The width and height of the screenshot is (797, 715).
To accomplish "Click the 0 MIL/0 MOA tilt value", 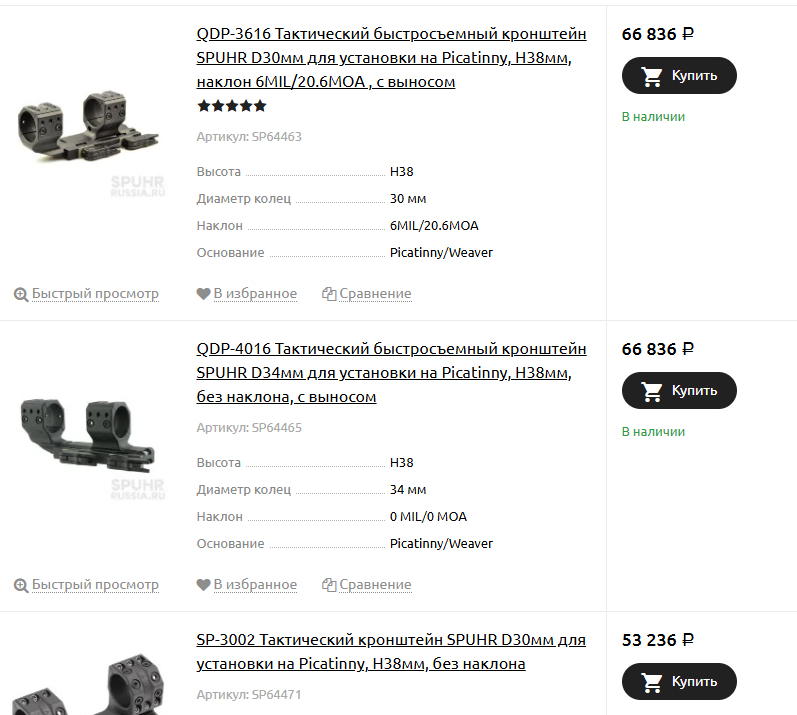I will tap(428, 517).
